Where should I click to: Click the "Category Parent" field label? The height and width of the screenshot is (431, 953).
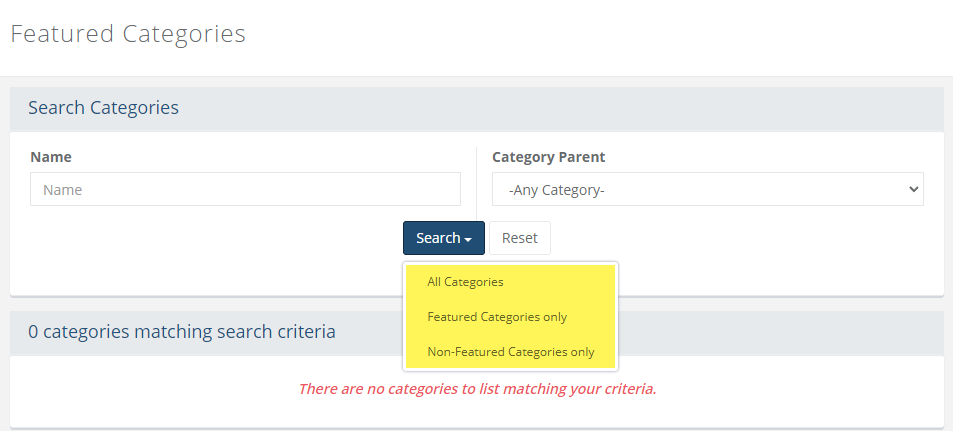[548, 157]
